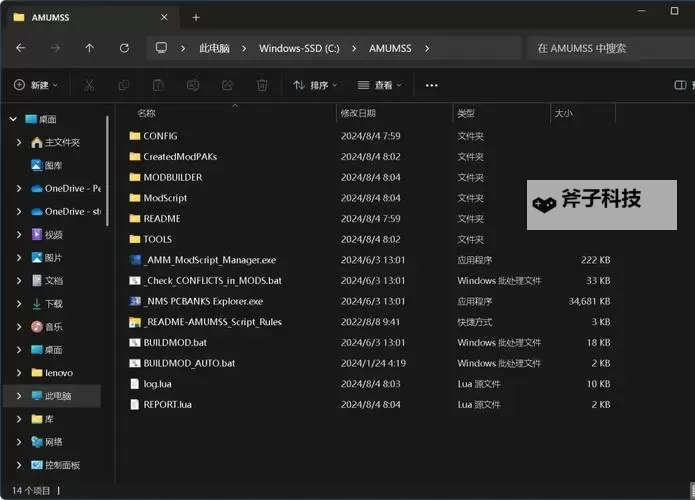Click the navigation pane vertical scrollbar

point(107,171)
